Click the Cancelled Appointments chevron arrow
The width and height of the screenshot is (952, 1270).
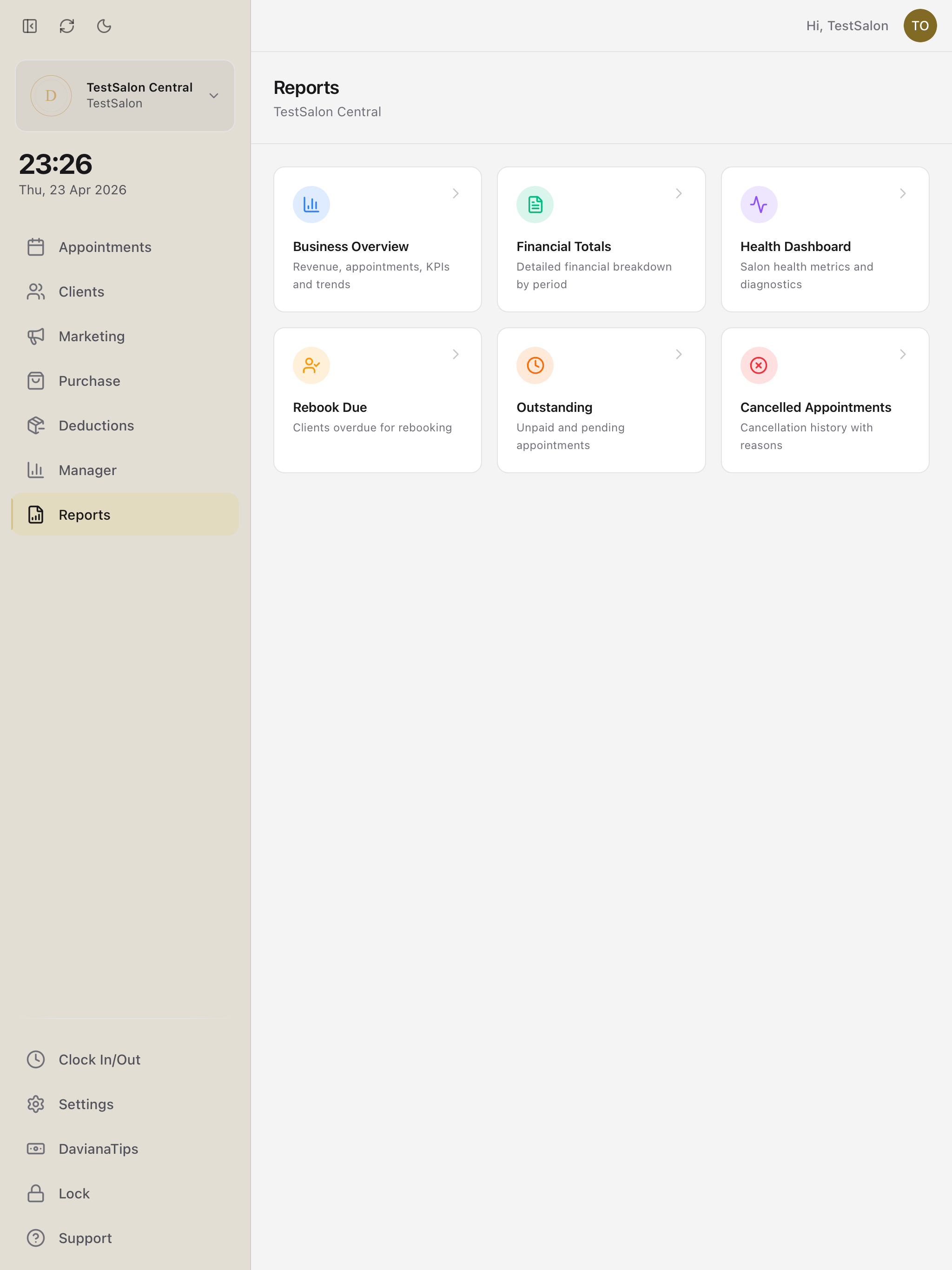pyautogui.click(x=903, y=354)
